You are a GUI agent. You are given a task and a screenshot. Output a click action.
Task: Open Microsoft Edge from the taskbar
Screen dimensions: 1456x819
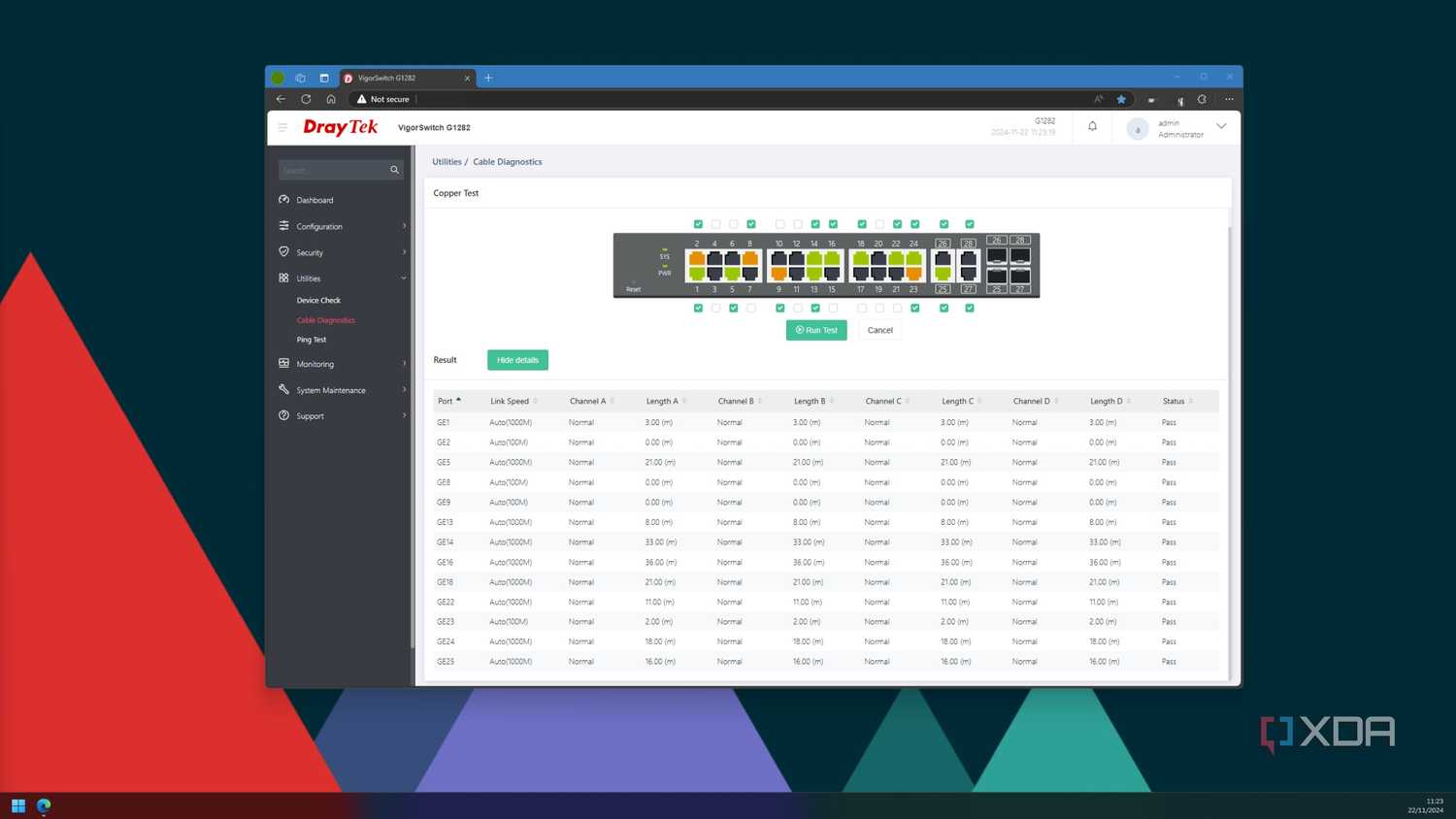(x=44, y=805)
